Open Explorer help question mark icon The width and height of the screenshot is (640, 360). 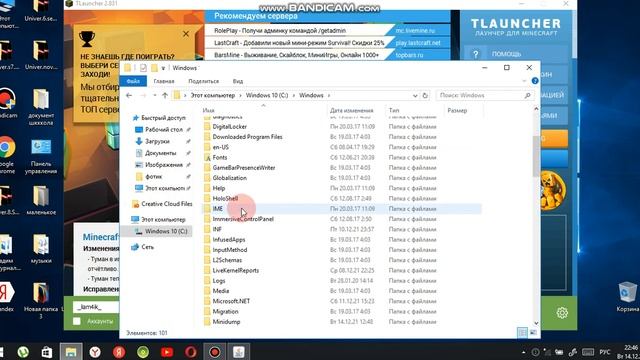[x=535, y=81]
